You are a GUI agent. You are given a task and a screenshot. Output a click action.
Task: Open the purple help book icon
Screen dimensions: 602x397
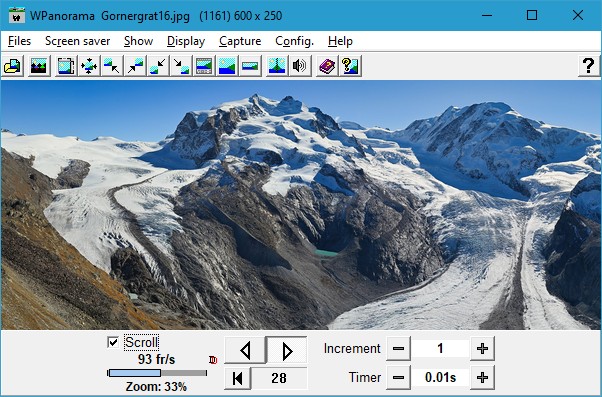click(x=327, y=66)
